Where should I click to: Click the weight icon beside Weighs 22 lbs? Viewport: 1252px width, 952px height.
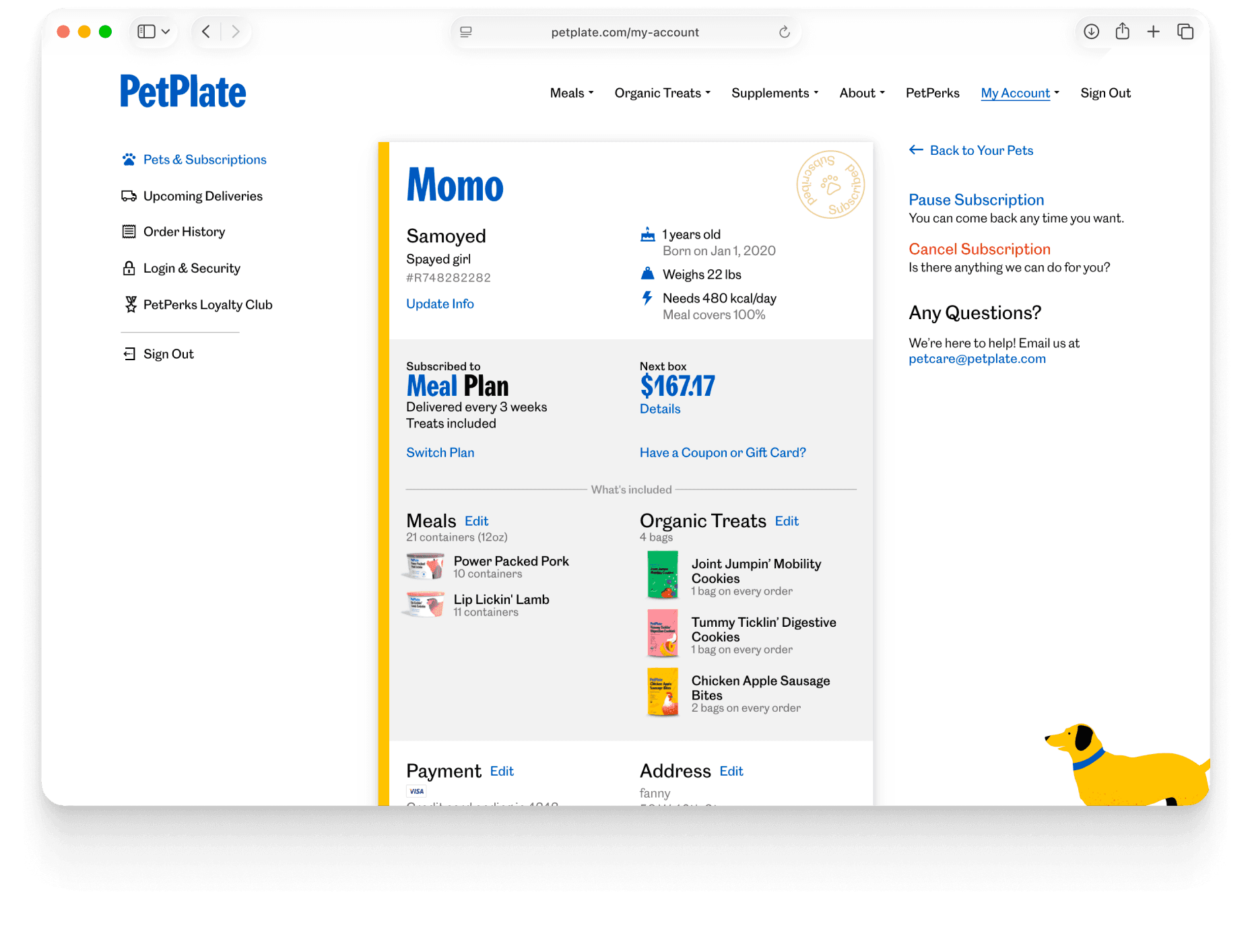coord(647,273)
